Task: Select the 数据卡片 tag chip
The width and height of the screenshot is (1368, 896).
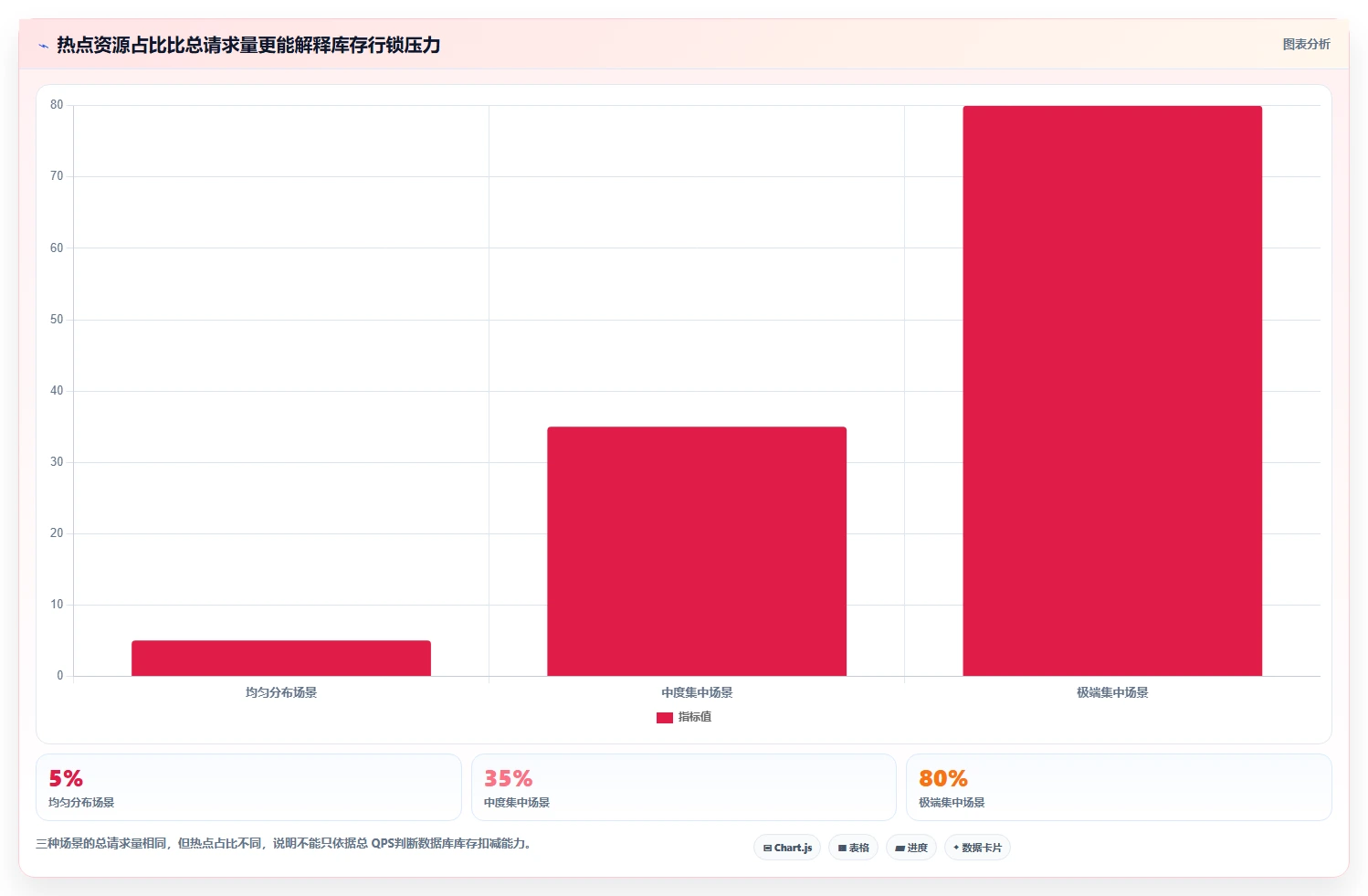Action: [977, 848]
